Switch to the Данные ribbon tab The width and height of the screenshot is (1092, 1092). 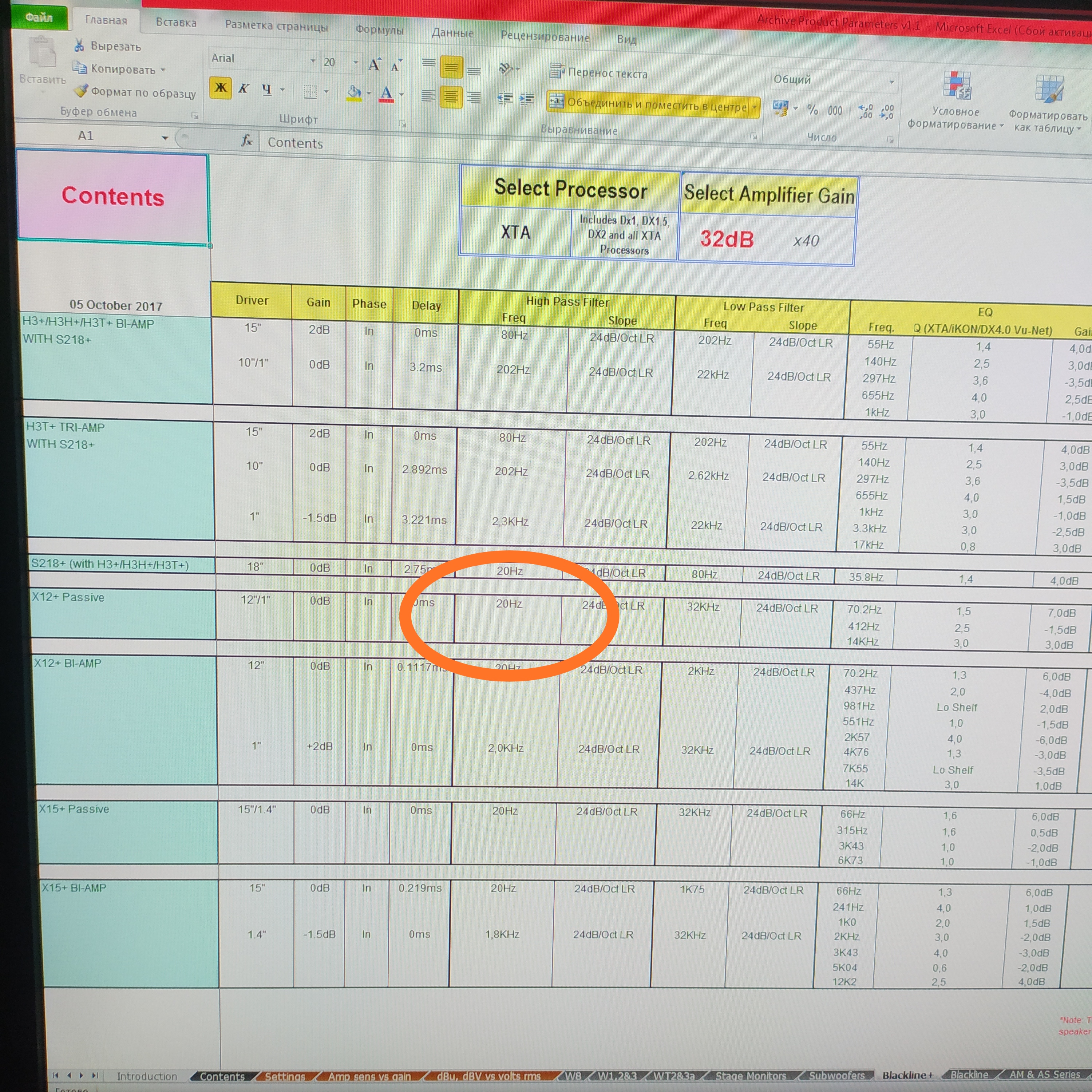(452, 33)
